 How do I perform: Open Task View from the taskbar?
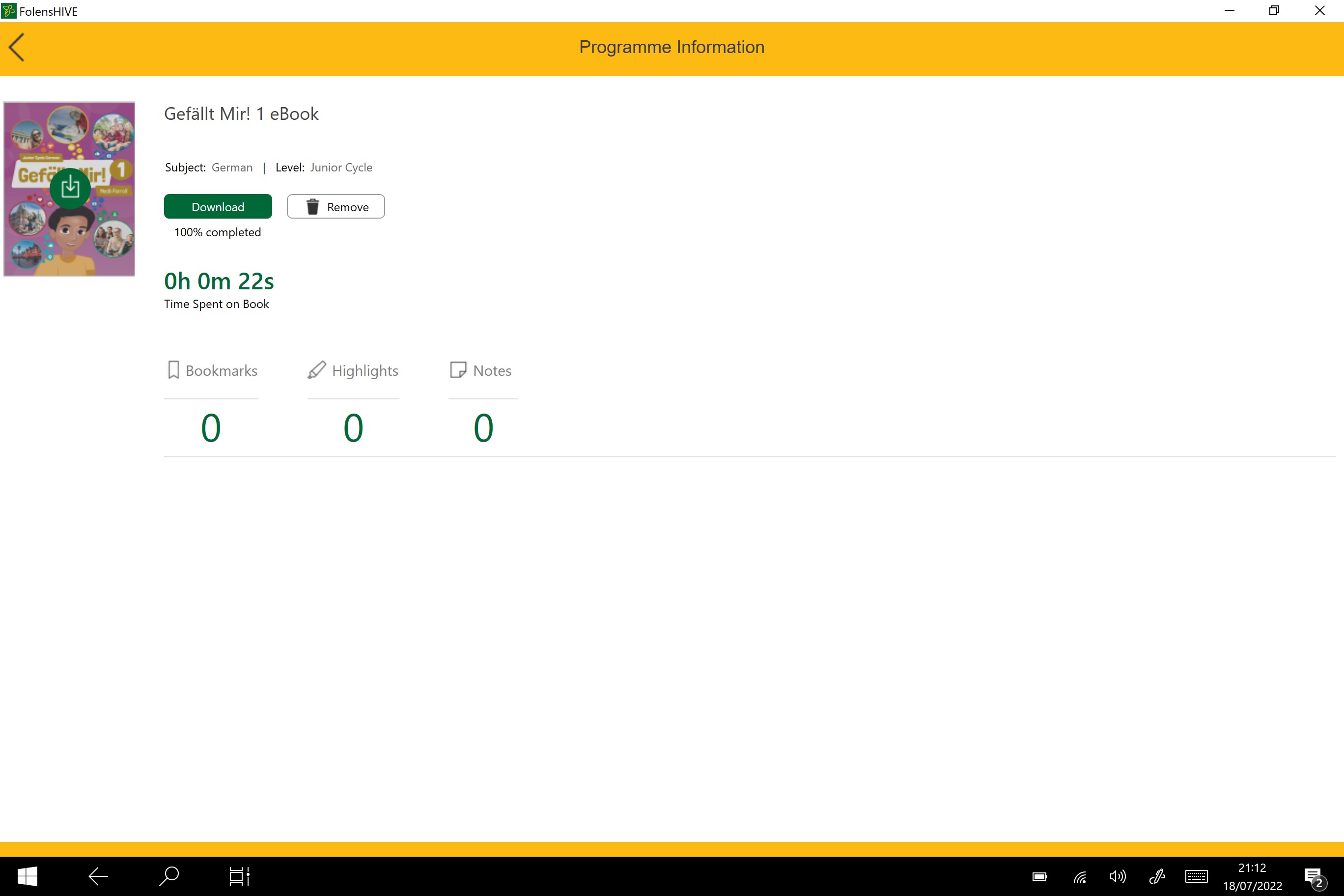(x=239, y=876)
